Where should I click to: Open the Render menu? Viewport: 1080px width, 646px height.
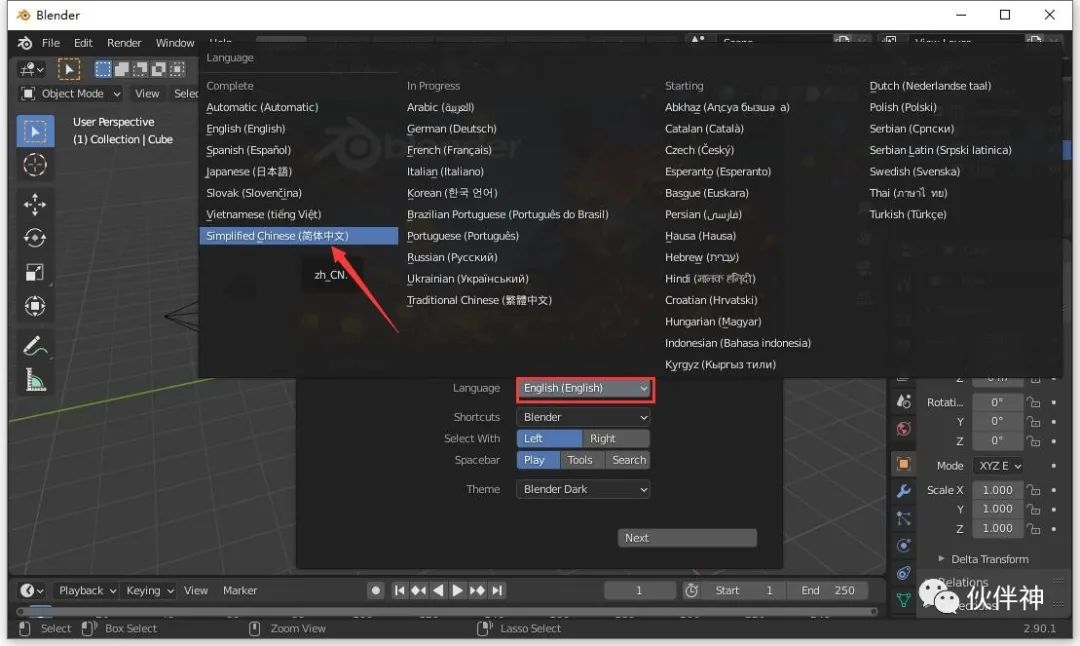(x=124, y=43)
